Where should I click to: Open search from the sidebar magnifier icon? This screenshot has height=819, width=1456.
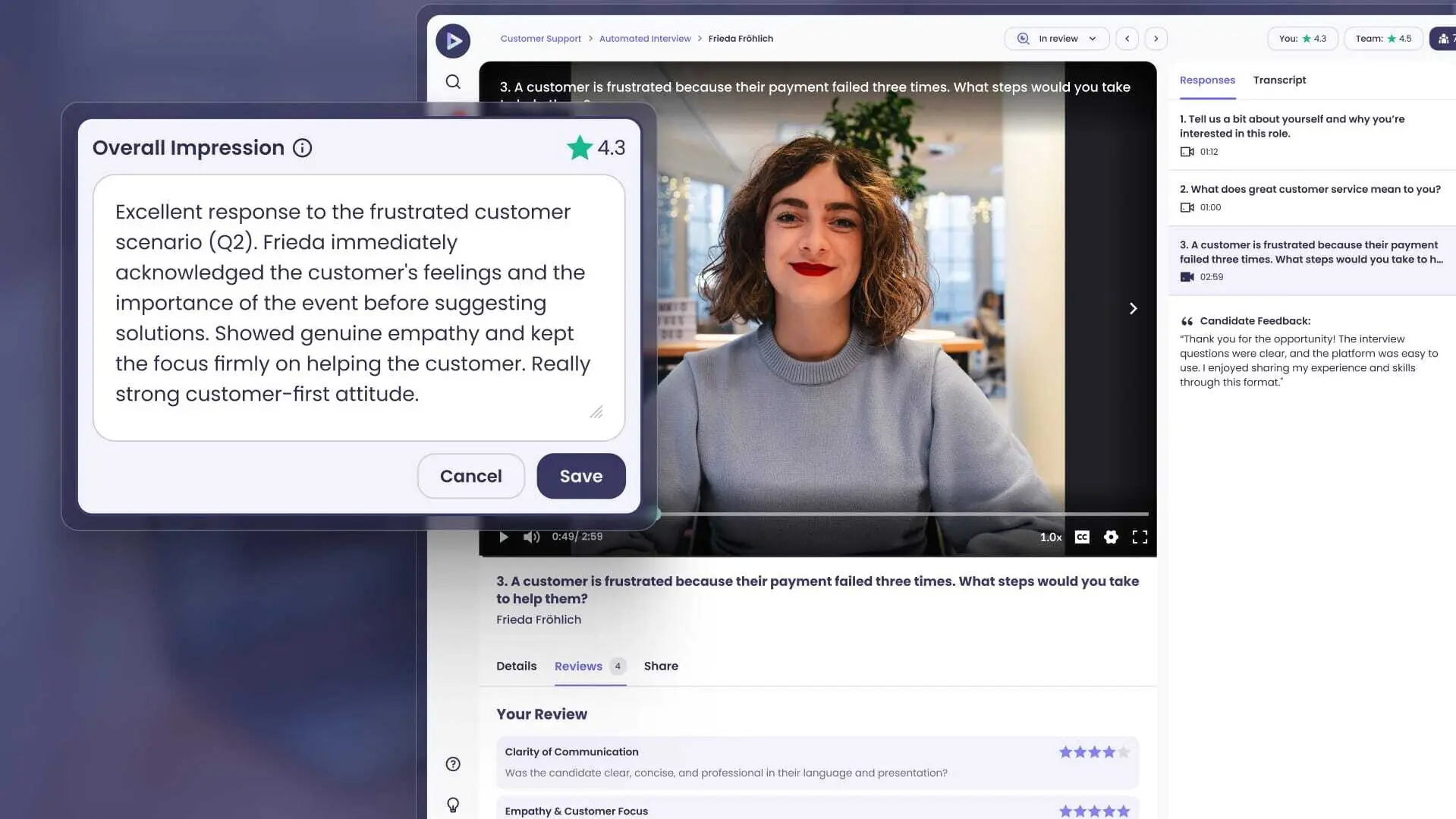coord(453,82)
